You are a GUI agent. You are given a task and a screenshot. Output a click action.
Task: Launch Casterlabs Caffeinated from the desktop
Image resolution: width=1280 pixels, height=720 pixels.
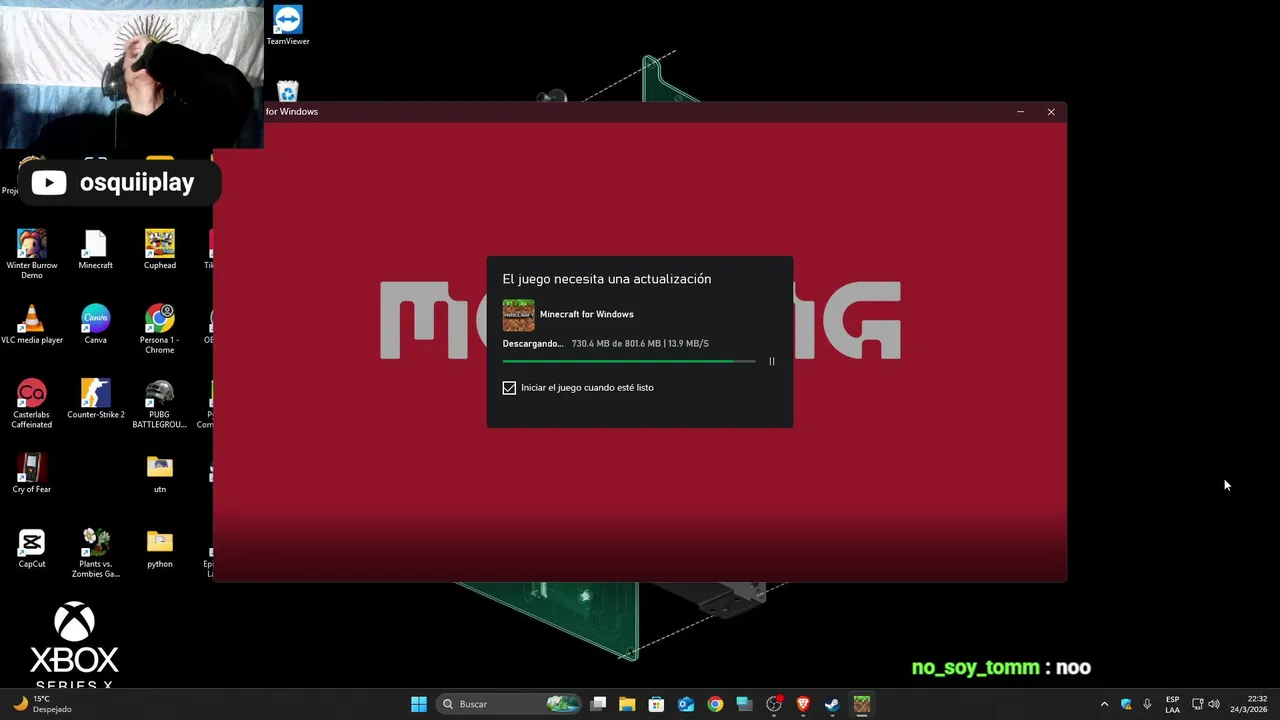(32, 404)
